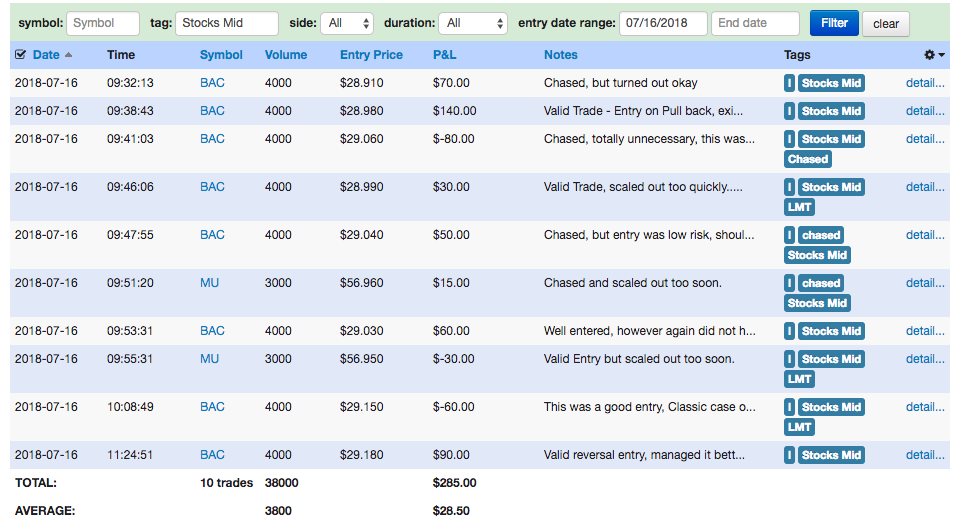Sort by the Symbol column header
The width and height of the screenshot is (958, 524).
(221, 55)
